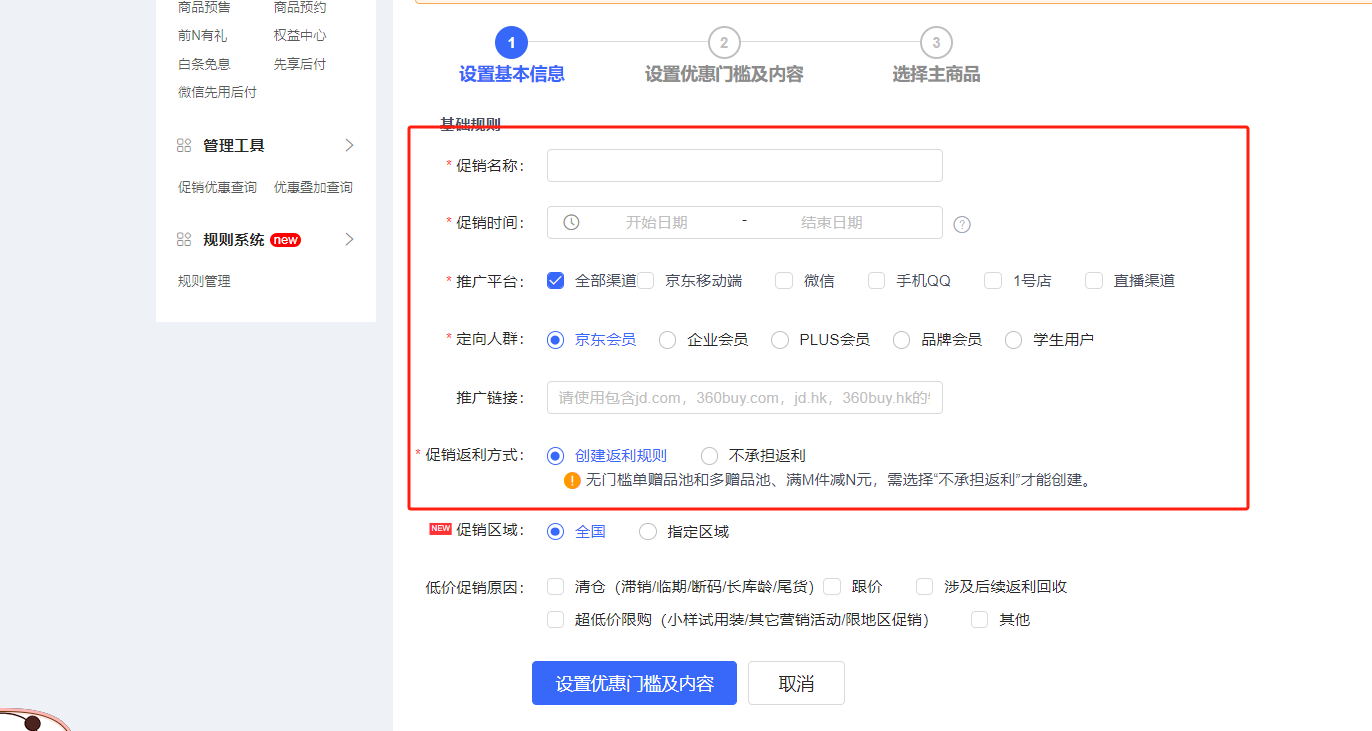Image resolution: width=1372 pixels, height=731 pixels.
Task: Open 规则管理 in sidebar
Action: (204, 282)
